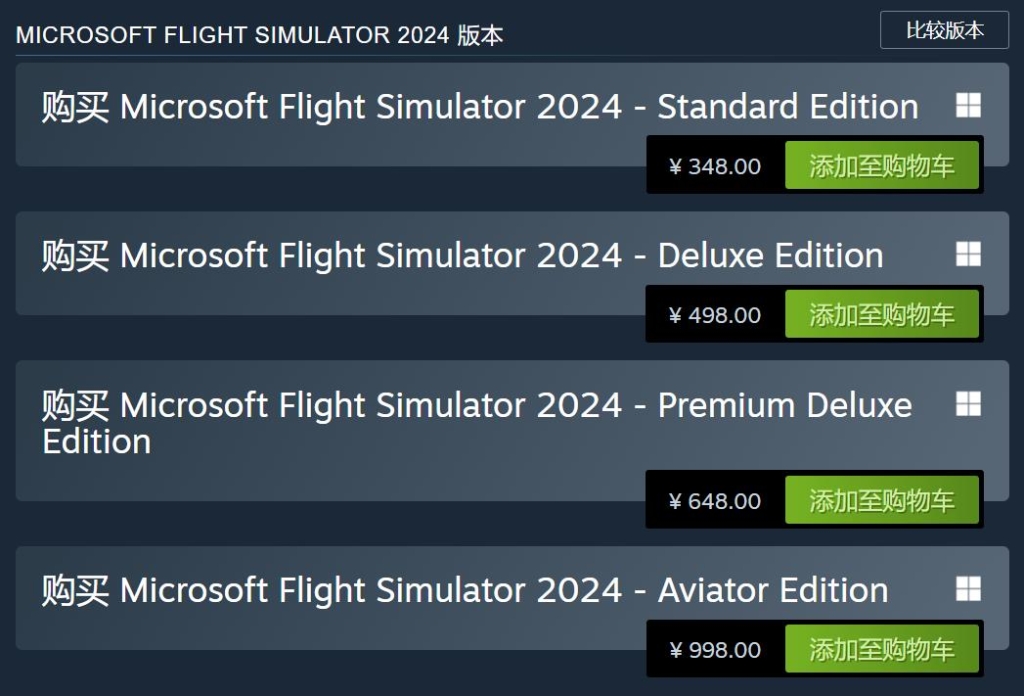This screenshot has height=696, width=1024.
Task: Click Windows platform icon for Aviator Edition
Action: coord(968,589)
